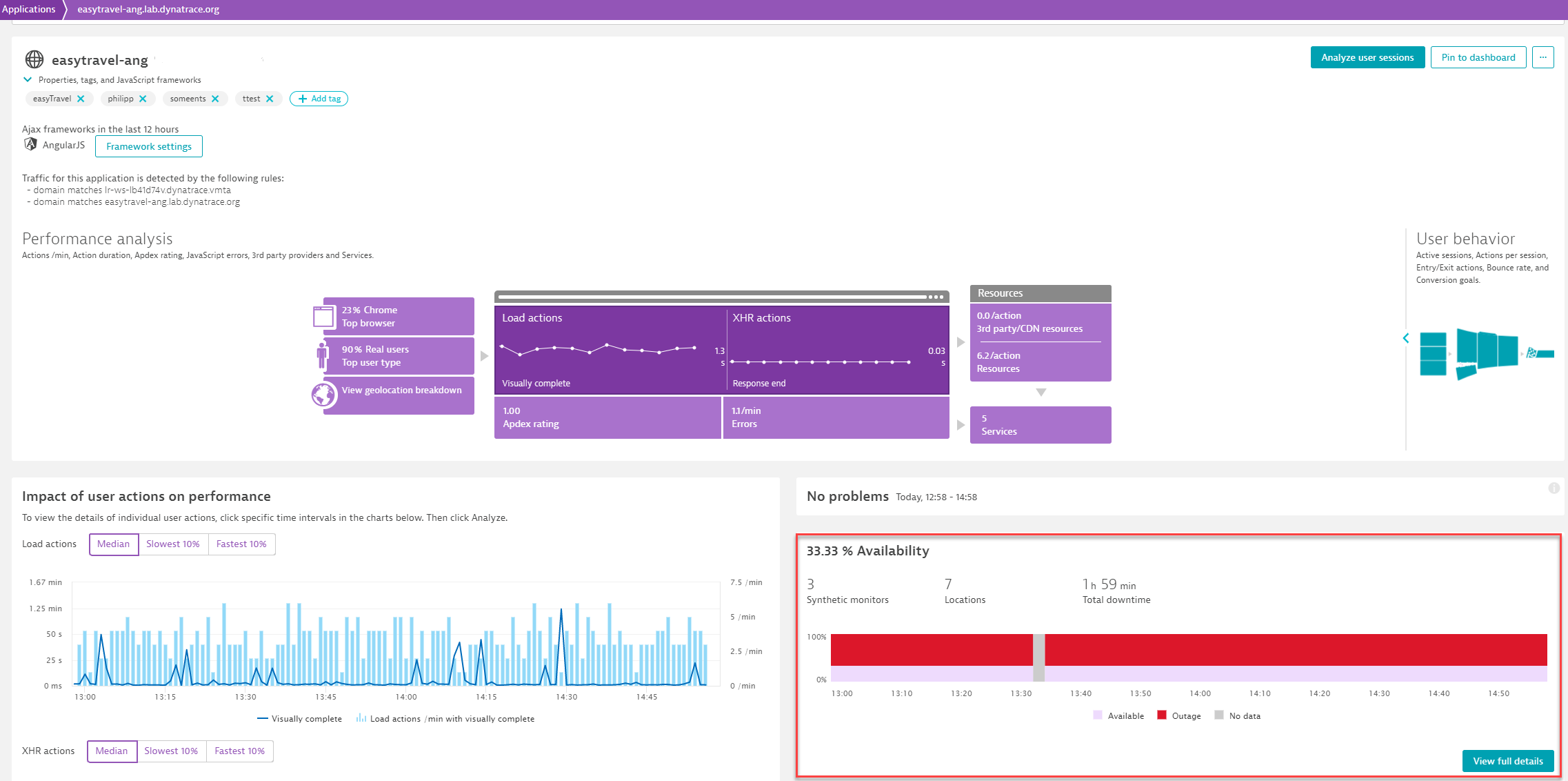Open Framework settings
Image resolution: width=1568 pixels, height=781 pixels.
(x=149, y=146)
